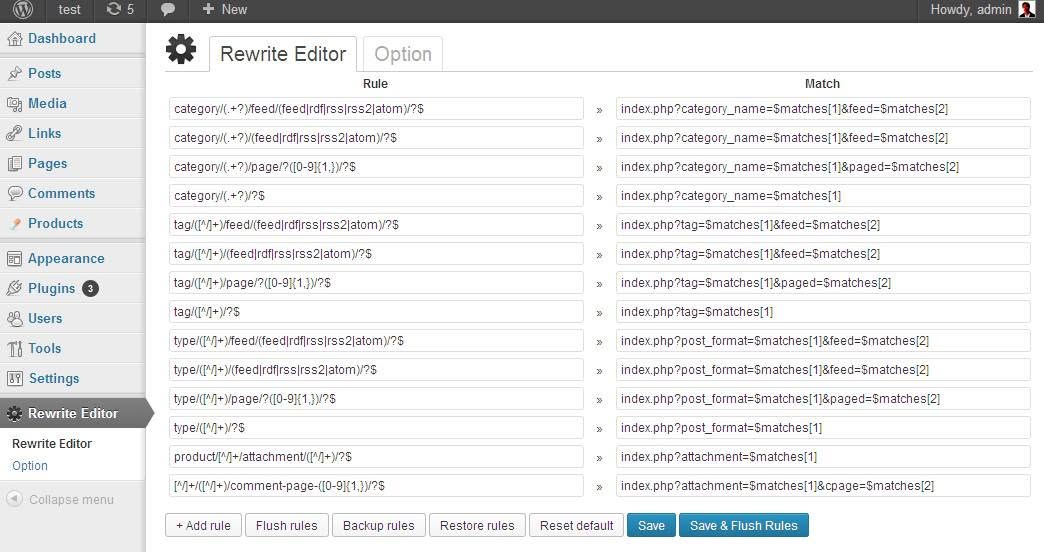The width and height of the screenshot is (1044, 552).
Task: Click the Match column header
Action: coord(822,84)
